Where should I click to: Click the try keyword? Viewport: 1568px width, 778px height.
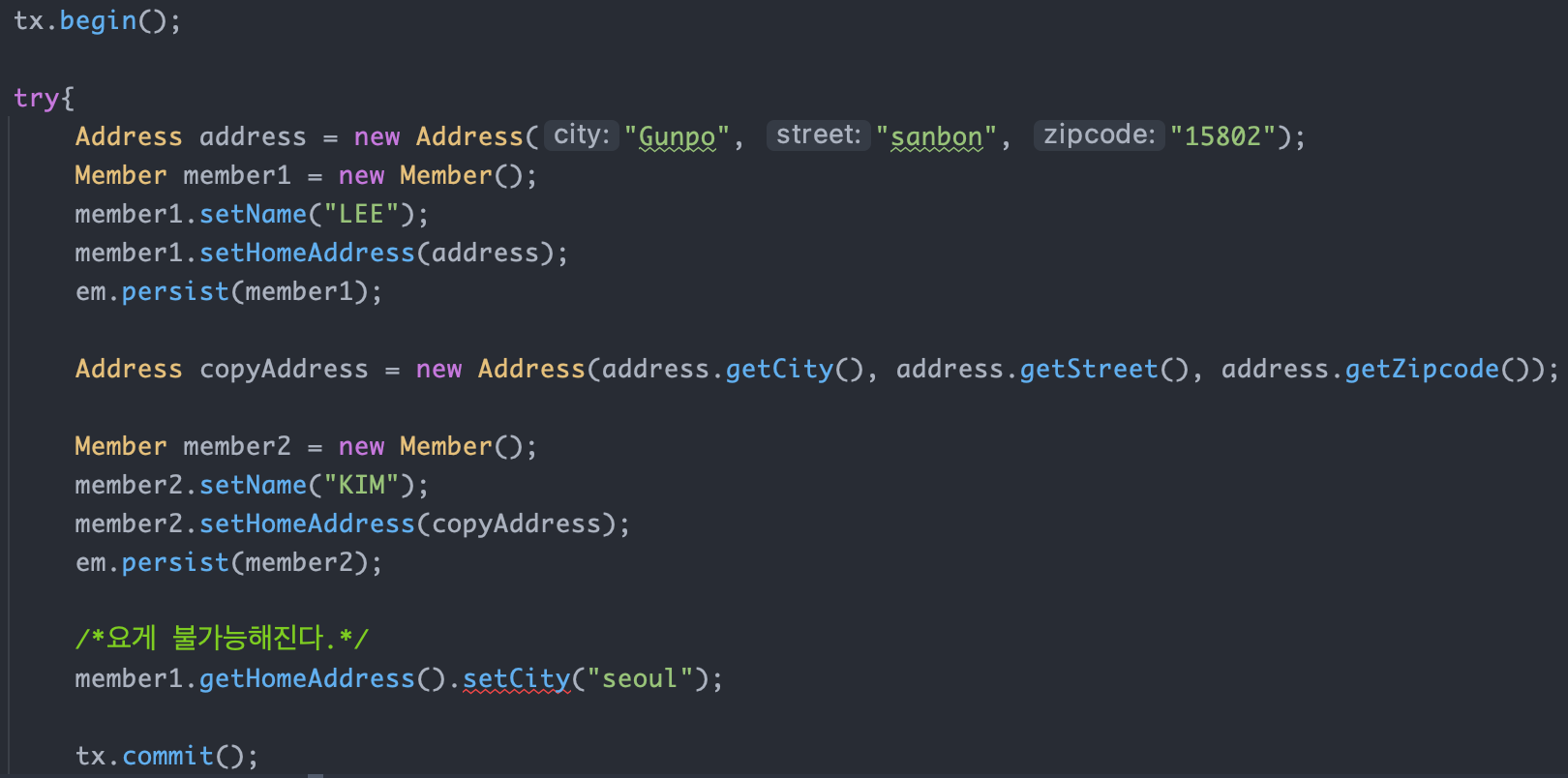36,98
